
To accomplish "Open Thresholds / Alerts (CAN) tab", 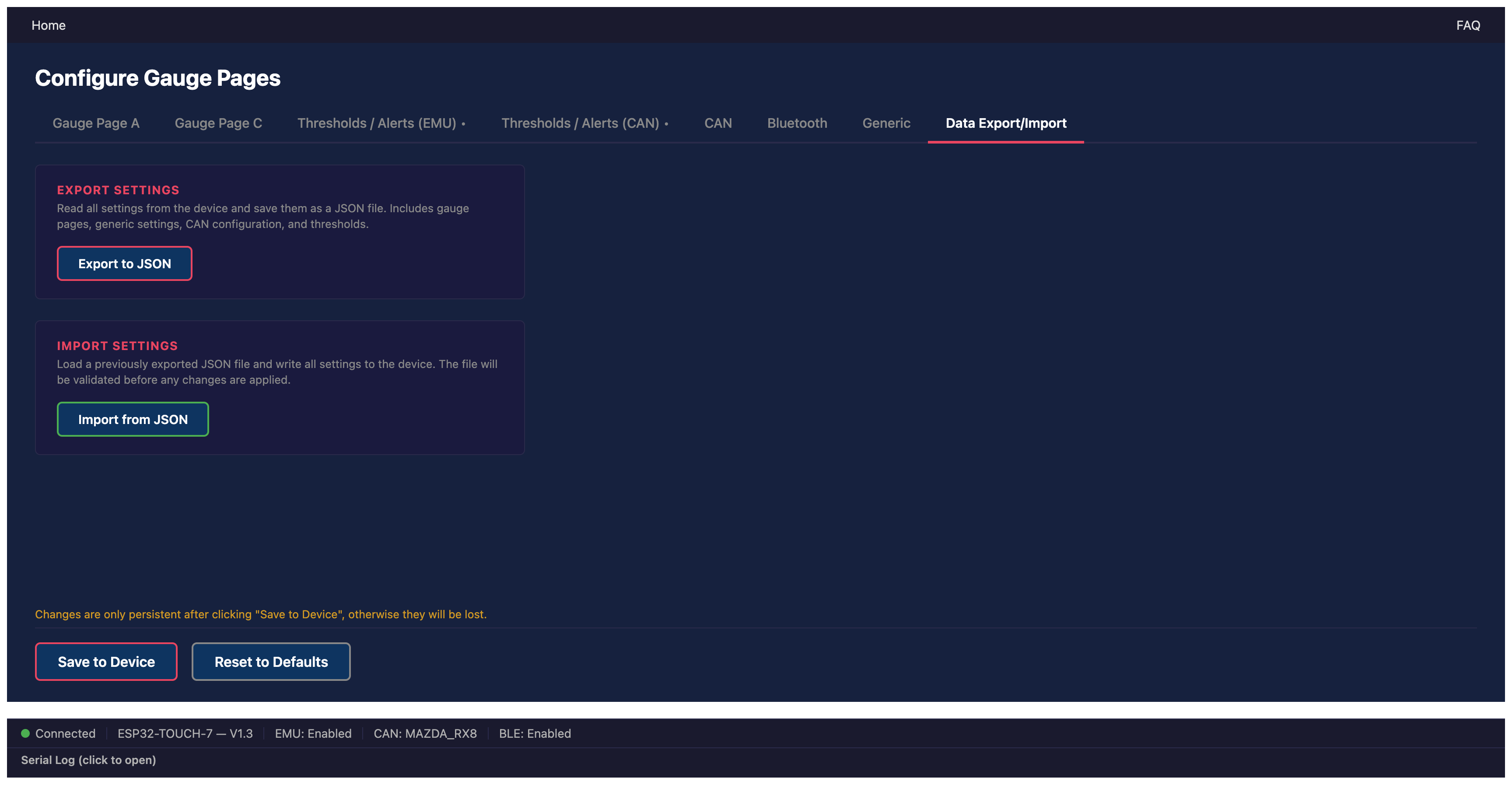I will pyautogui.click(x=585, y=123).
